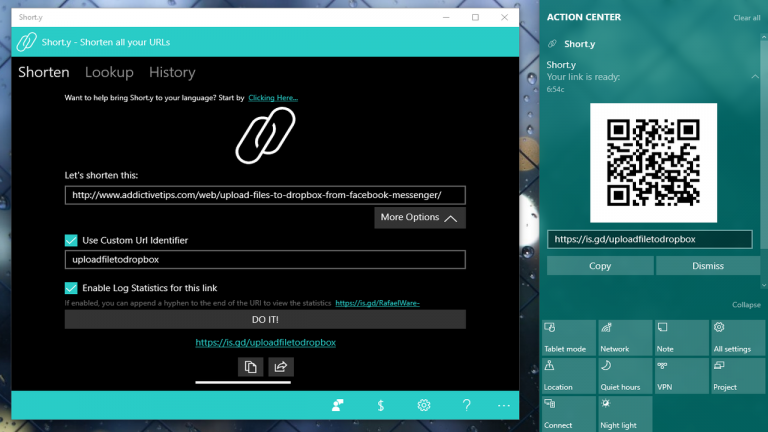The height and width of the screenshot is (432, 768).
Task: Share the shortened link via share icon
Action: [281, 366]
